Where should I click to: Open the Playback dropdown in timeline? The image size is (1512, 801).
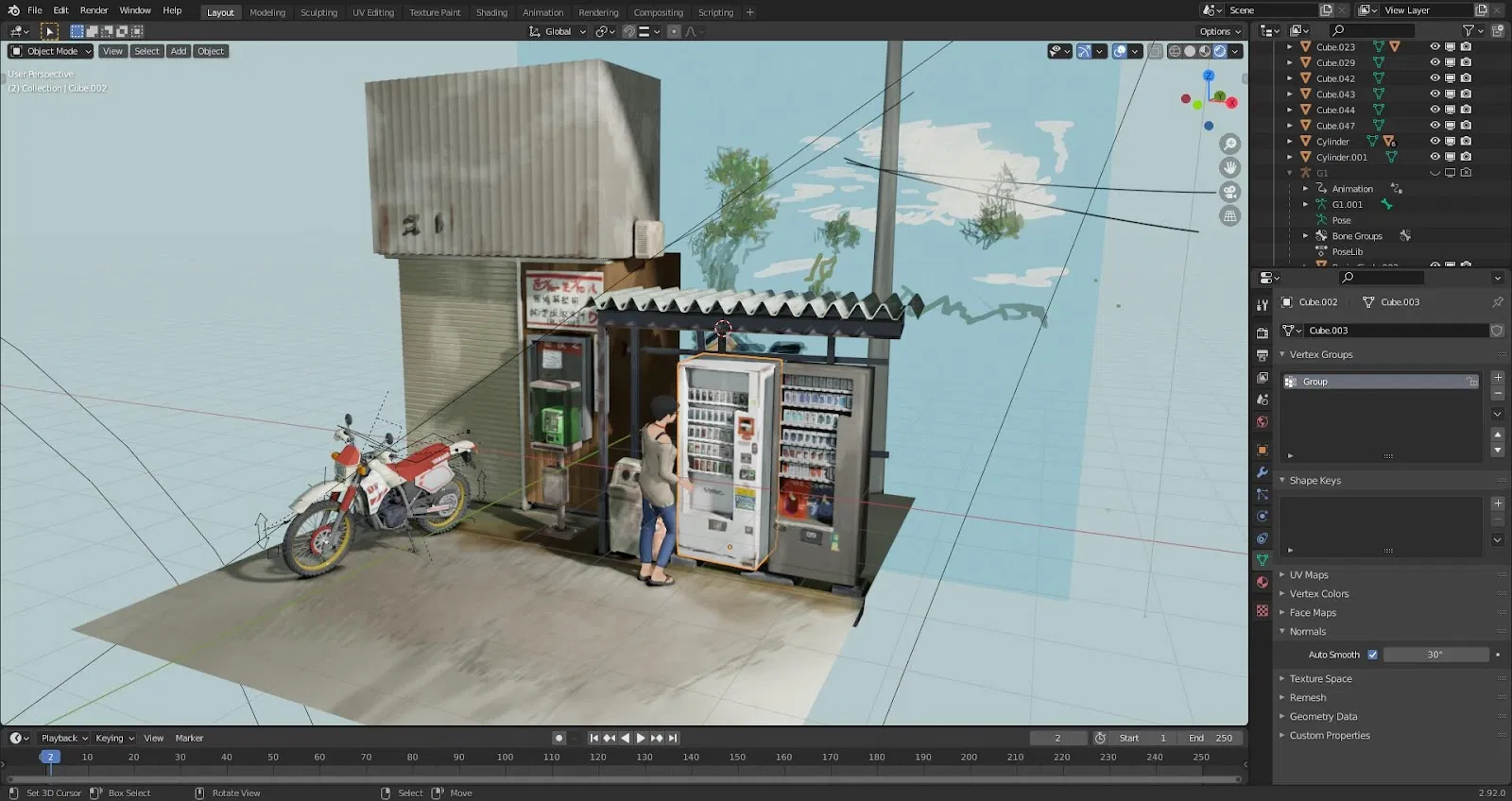(63, 738)
